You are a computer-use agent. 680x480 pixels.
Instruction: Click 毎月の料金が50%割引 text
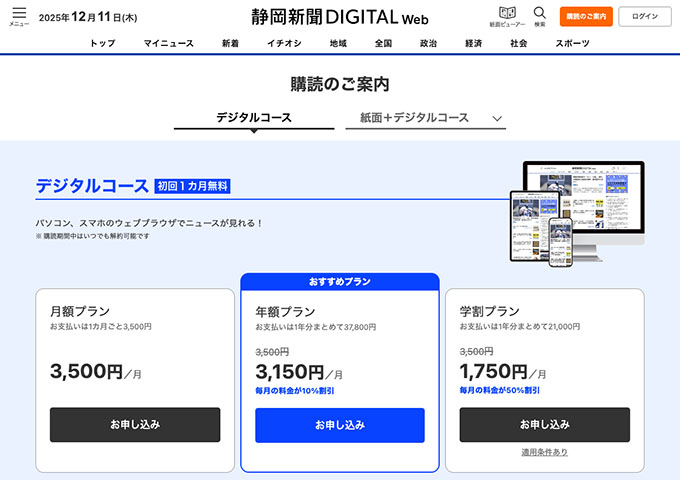pos(500,390)
